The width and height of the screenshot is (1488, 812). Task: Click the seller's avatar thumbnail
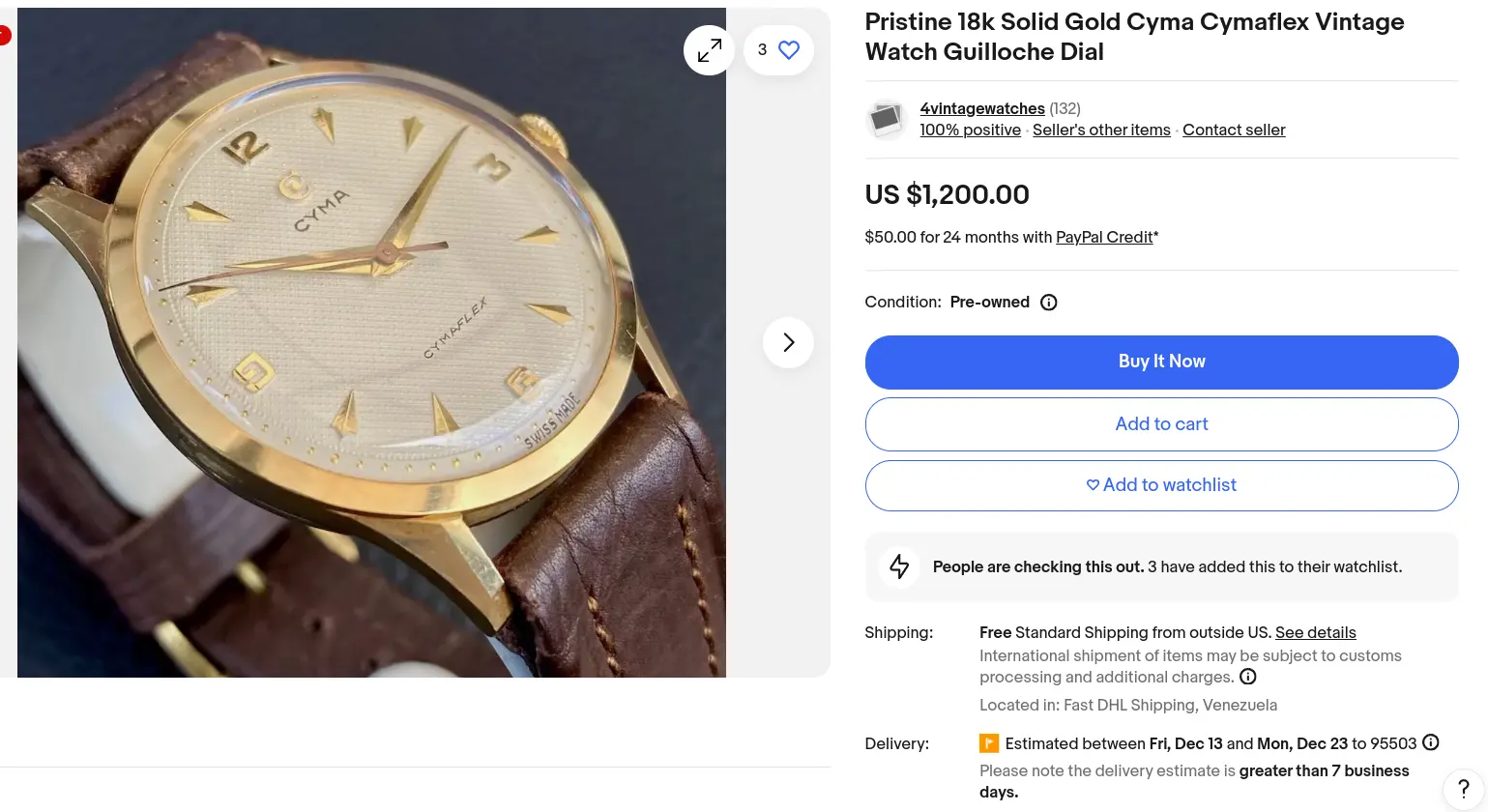(x=885, y=120)
